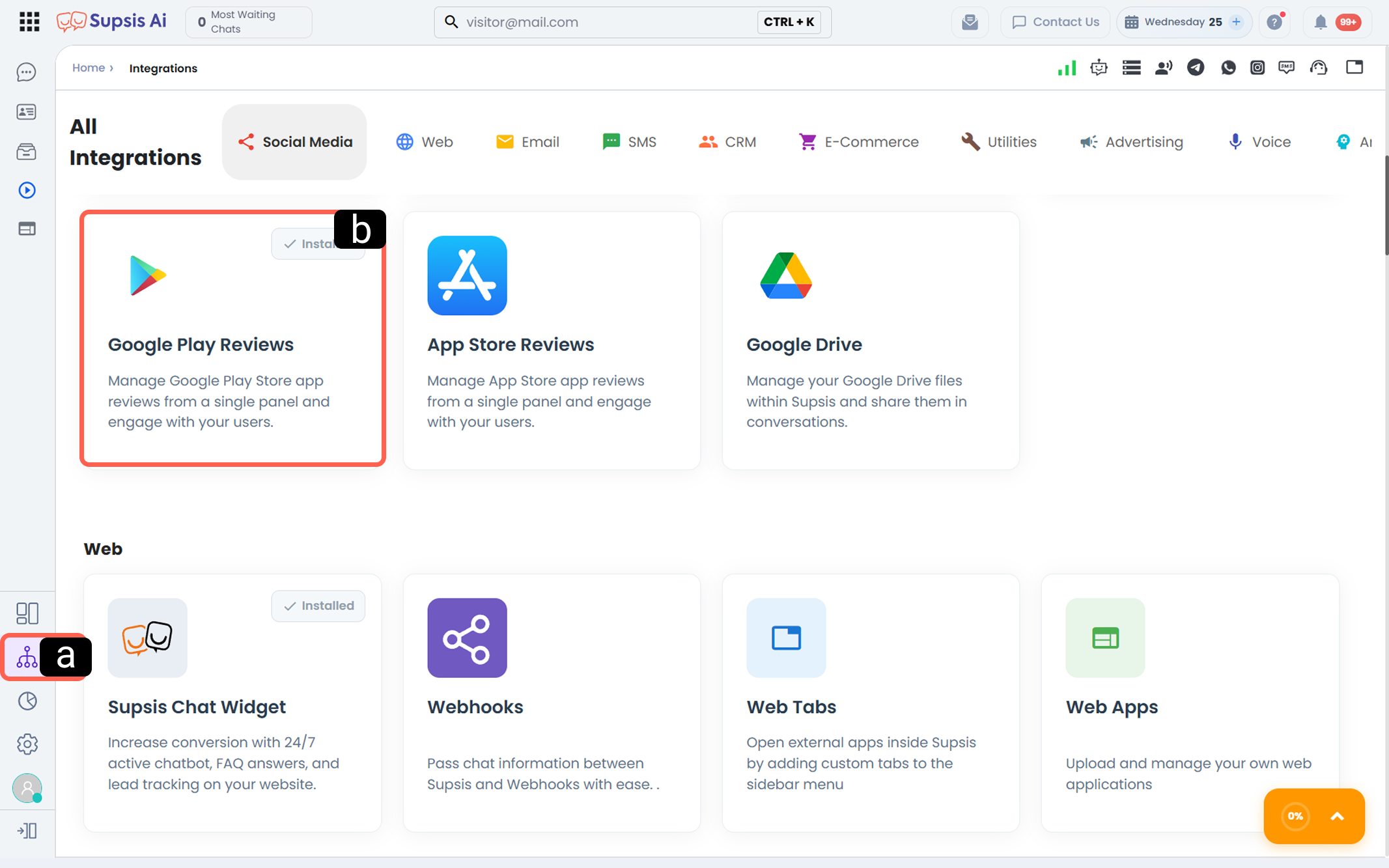Click the stacked list rows icon
The width and height of the screenshot is (1389, 868).
tap(1132, 68)
